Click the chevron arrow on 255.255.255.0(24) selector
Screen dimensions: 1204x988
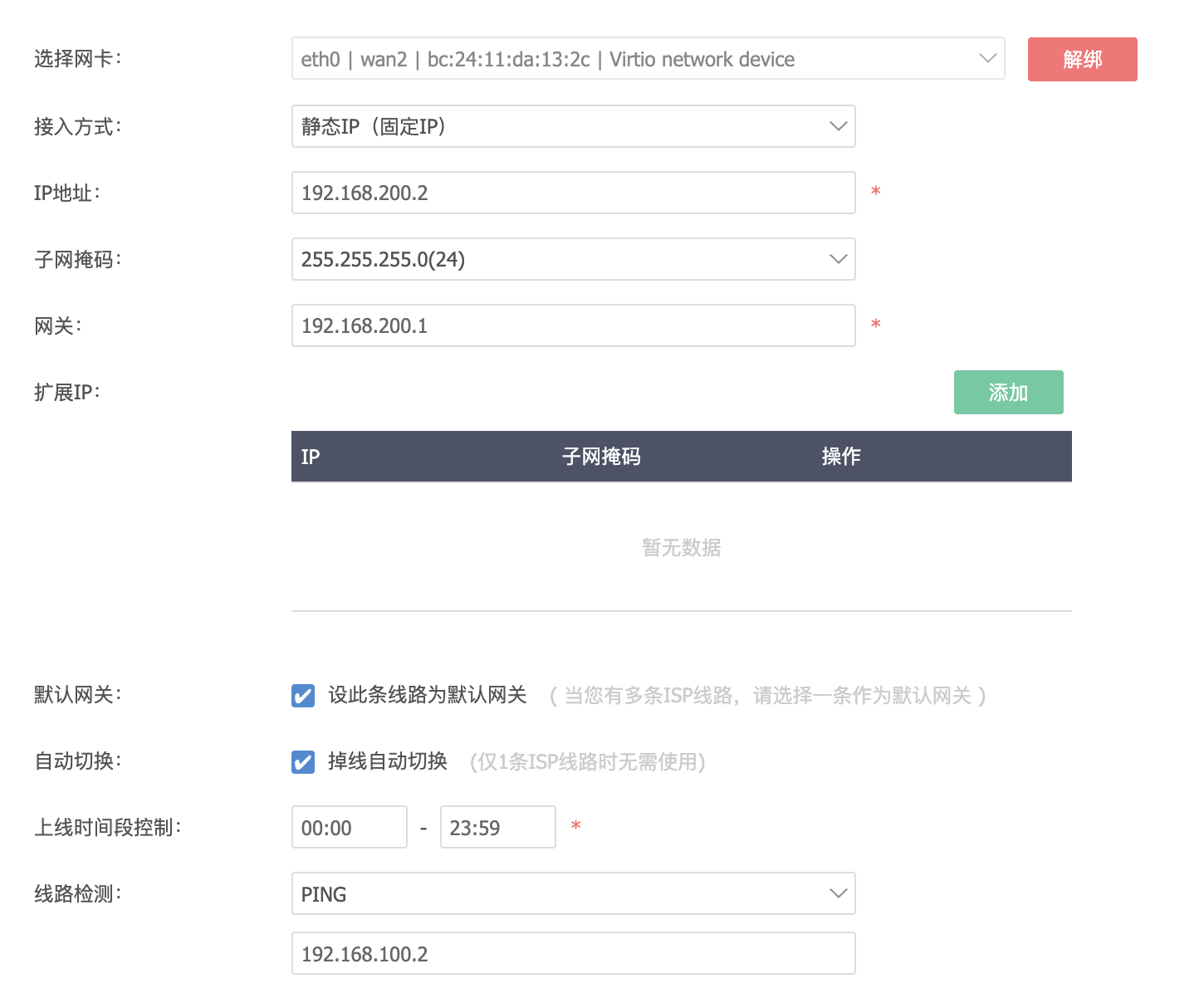click(838, 259)
